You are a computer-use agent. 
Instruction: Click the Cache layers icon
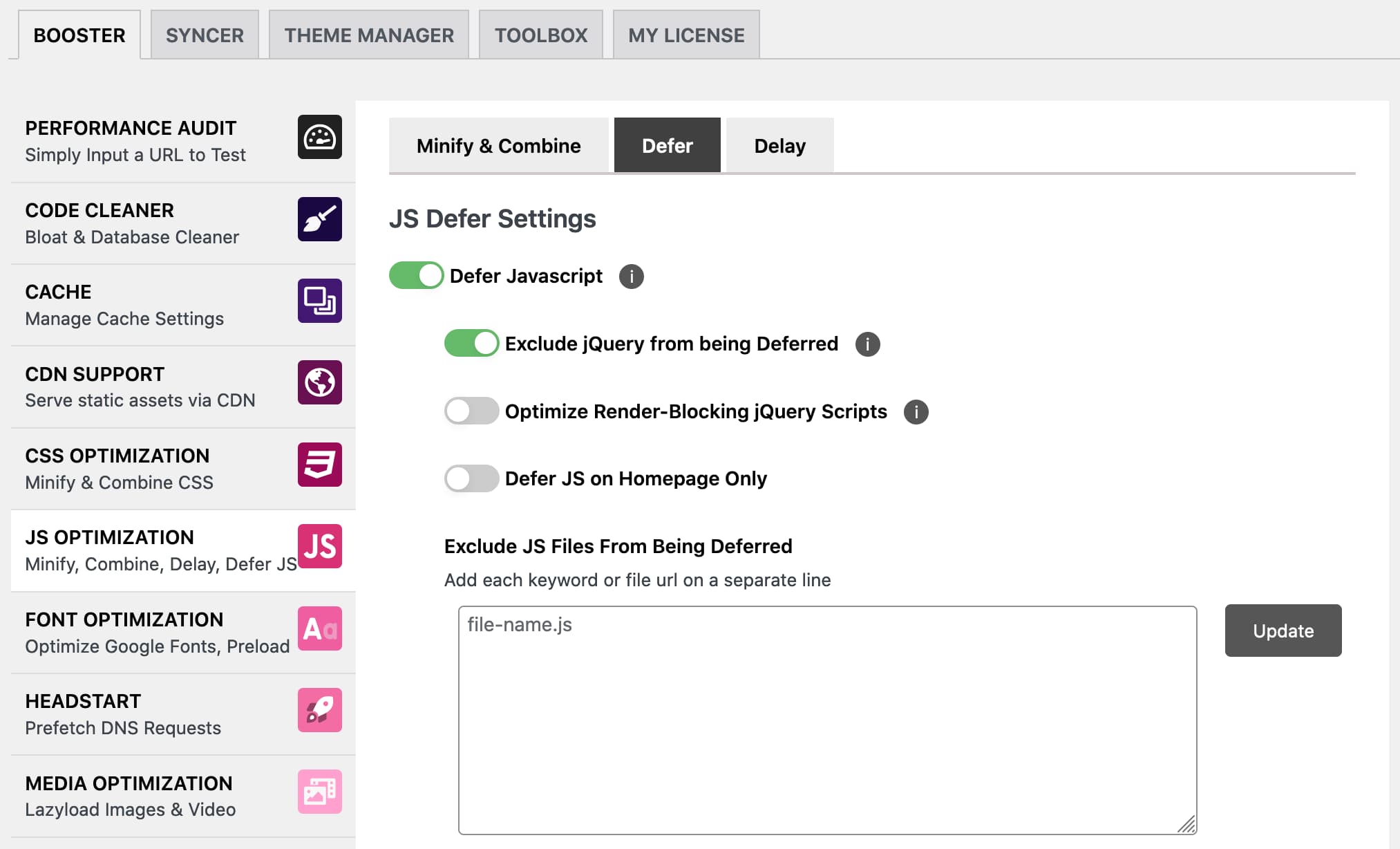pos(320,301)
